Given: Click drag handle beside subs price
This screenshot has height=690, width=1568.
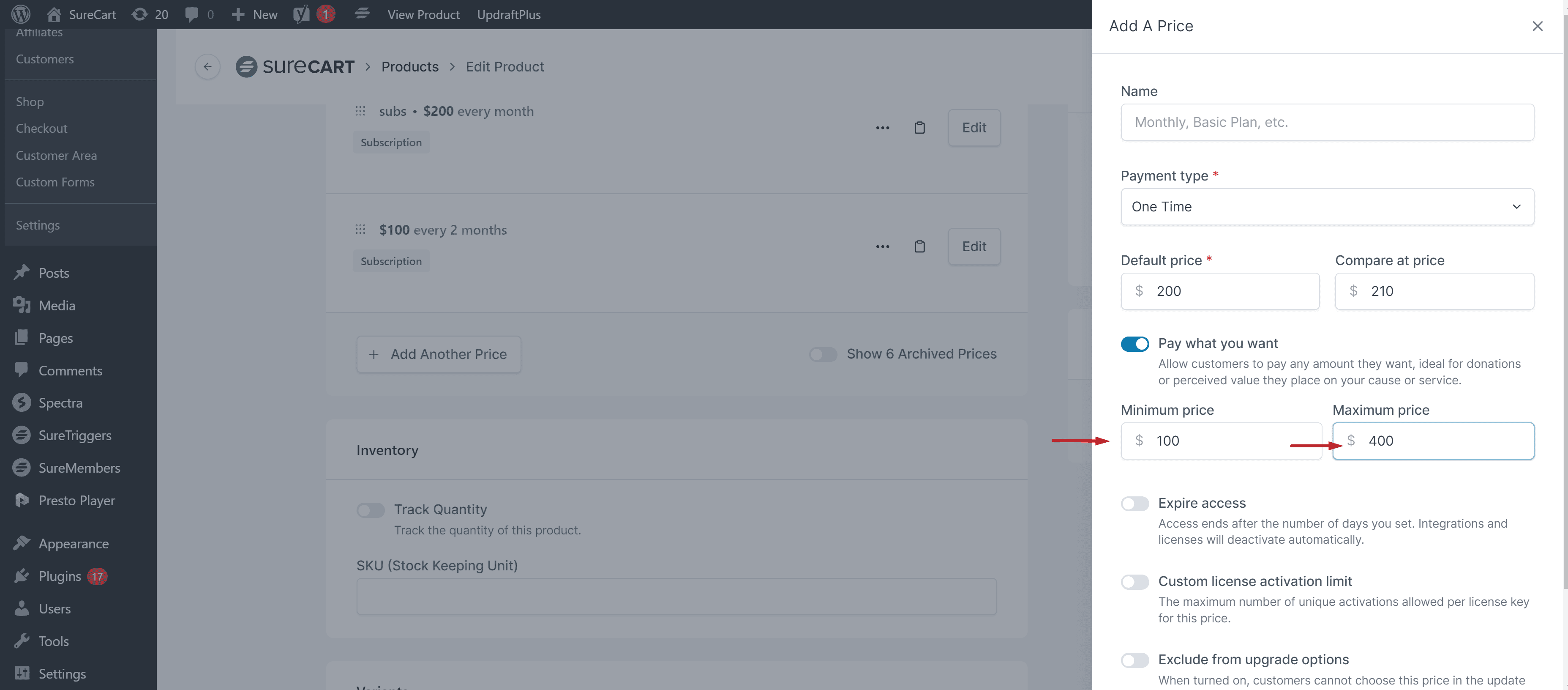Looking at the screenshot, I should [x=360, y=111].
